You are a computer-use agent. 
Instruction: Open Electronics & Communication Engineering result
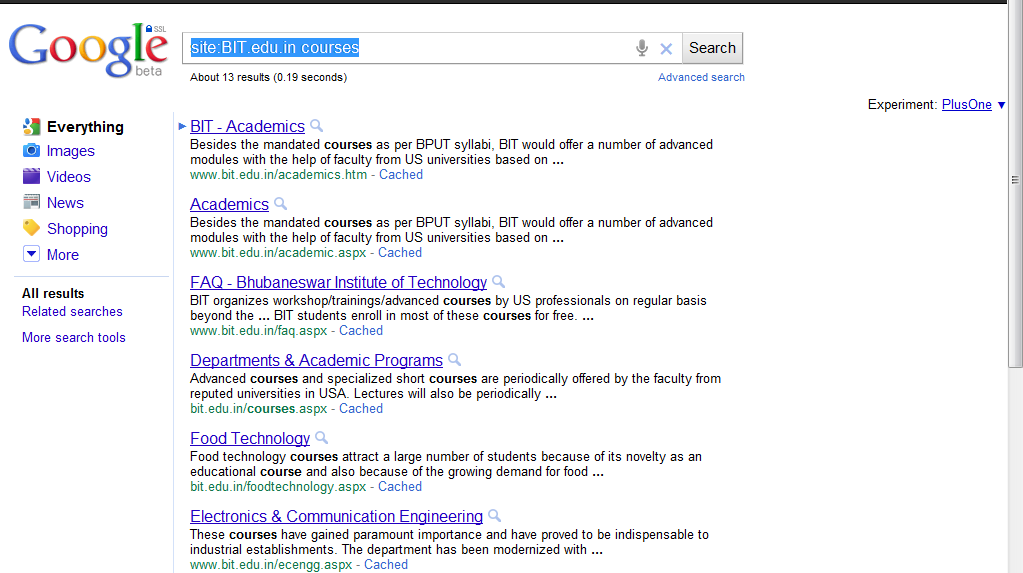(x=336, y=516)
